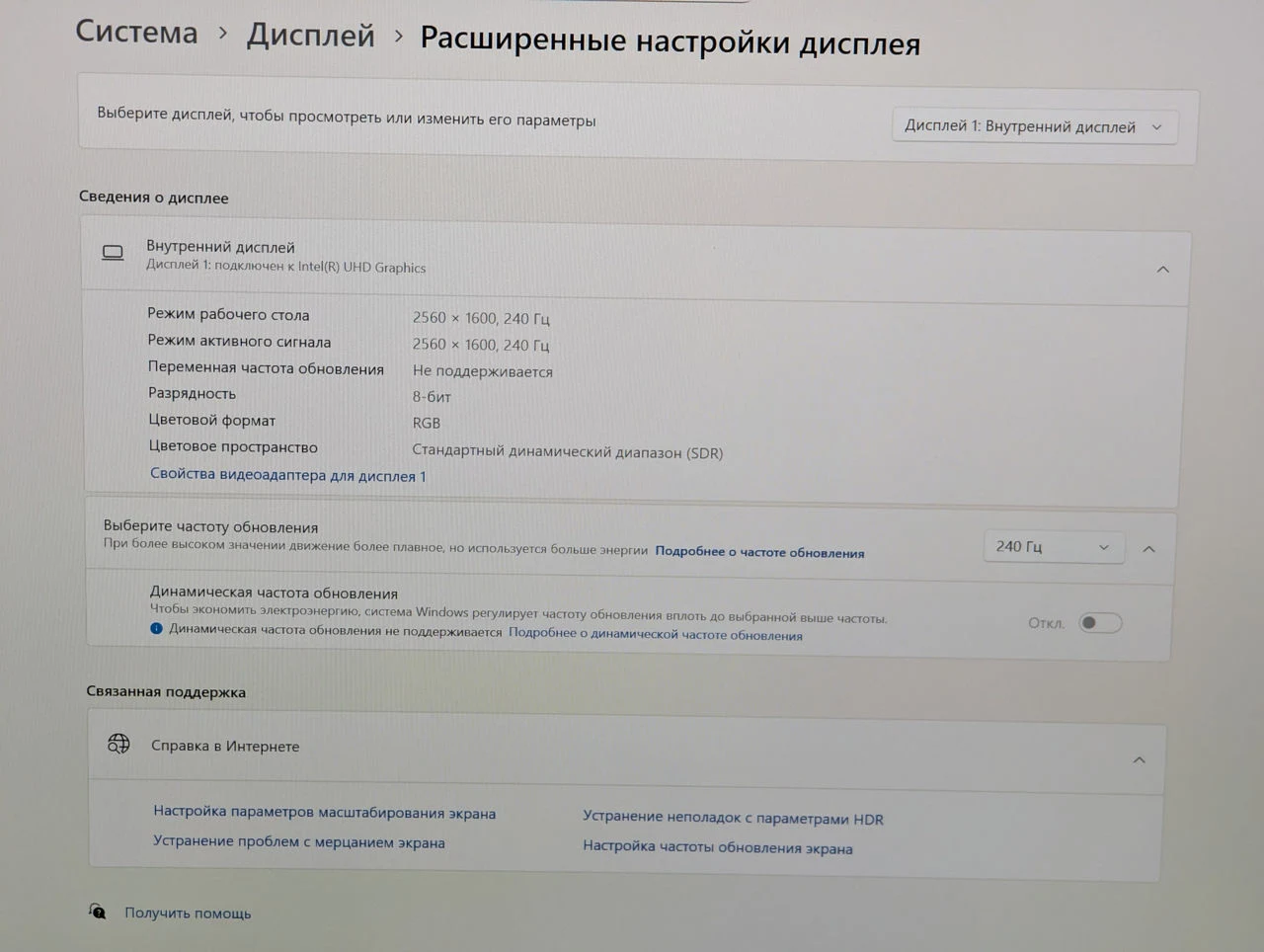Open Настройка параметров масштабирования экрана link
The height and width of the screenshot is (952, 1264).
click(x=324, y=812)
